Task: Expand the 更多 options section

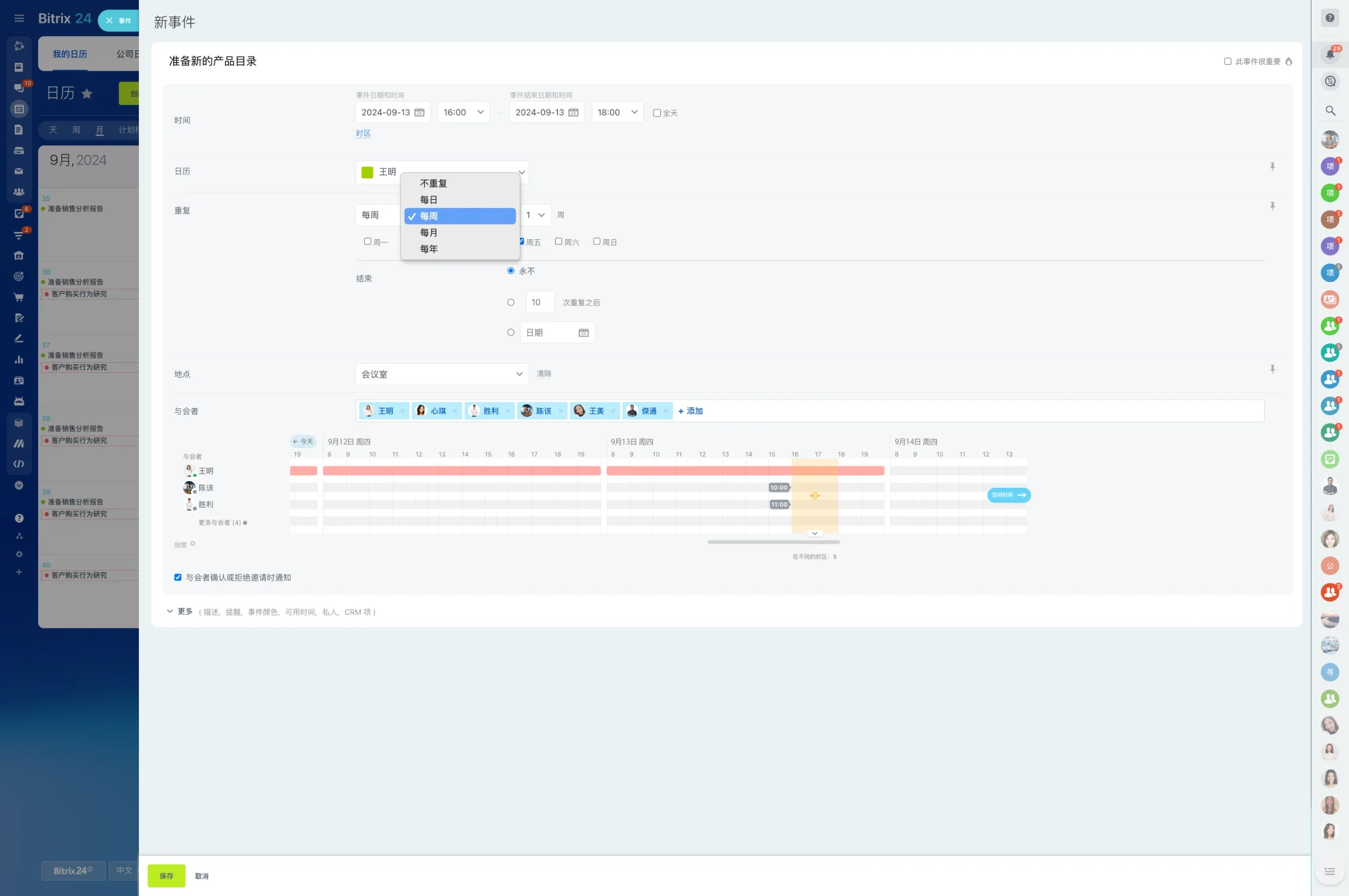Action: [184, 611]
